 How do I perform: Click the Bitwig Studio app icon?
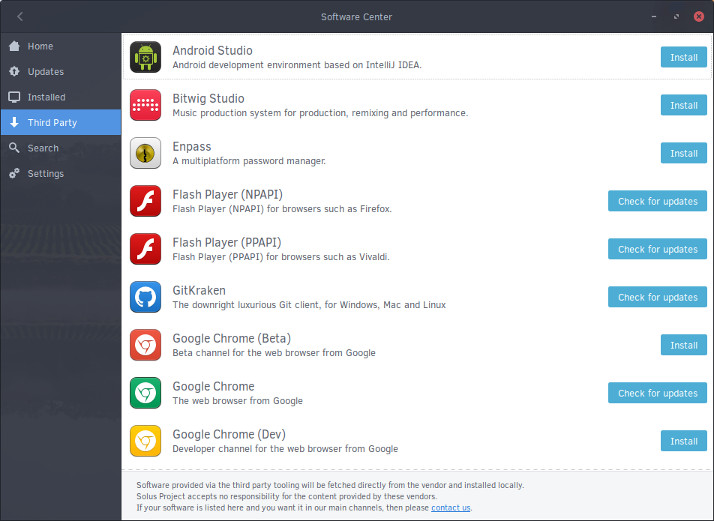click(145, 105)
